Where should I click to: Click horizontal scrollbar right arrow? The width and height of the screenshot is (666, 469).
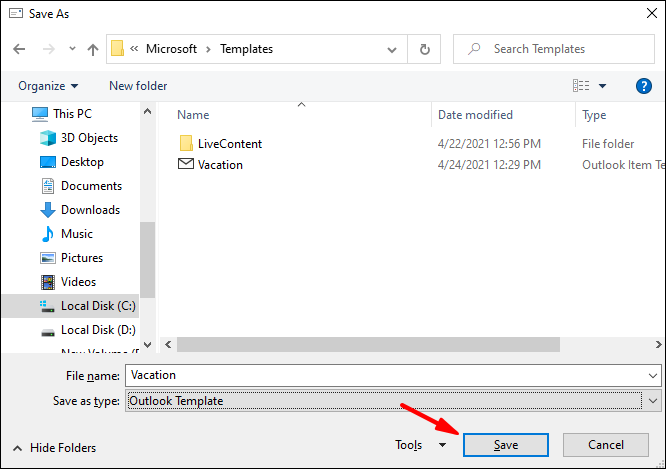(x=658, y=345)
